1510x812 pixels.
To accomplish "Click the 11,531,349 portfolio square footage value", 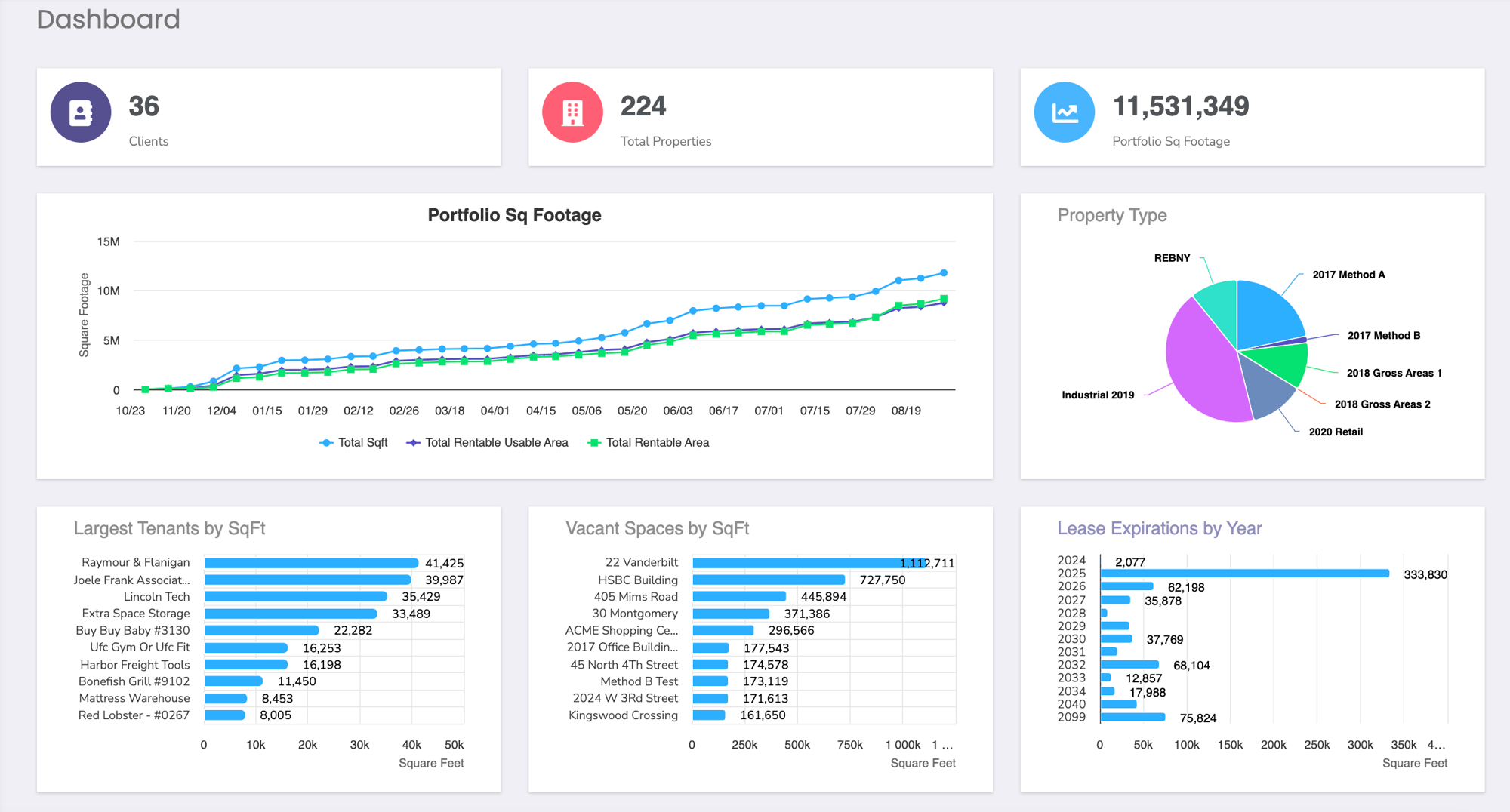I will [x=1181, y=106].
